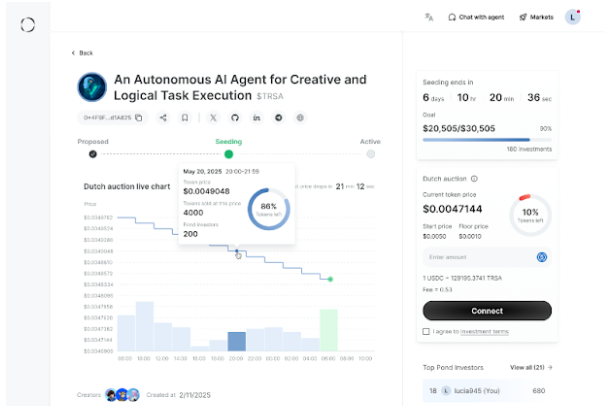Viewport: 605px width, 406px height.
Task: Click the green 06:00 volume bar
Action: click(x=329, y=330)
